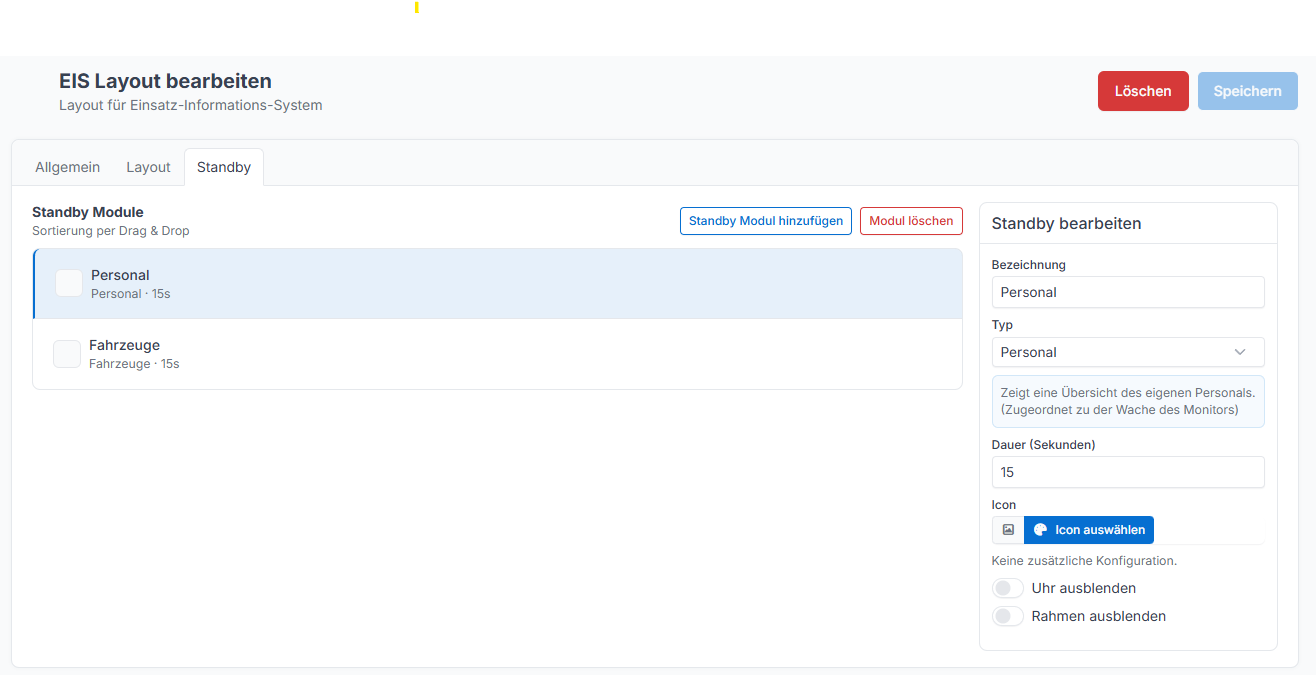
Task: Switch to the Allgemein tab
Action: point(68,167)
